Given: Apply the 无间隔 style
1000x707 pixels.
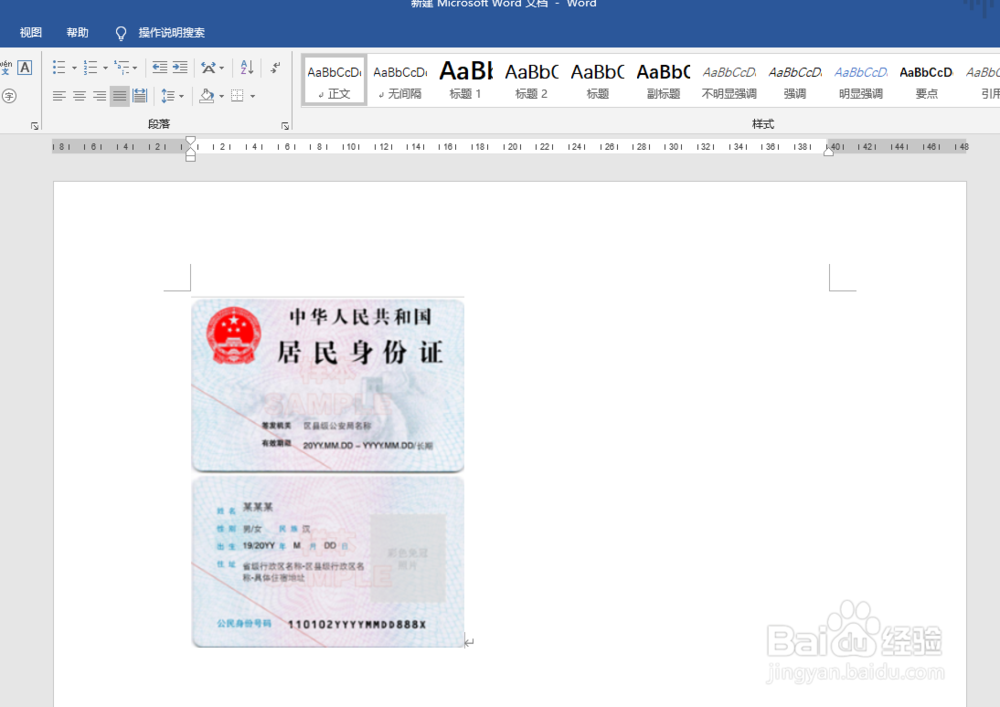Looking at the screenshot, I should 399,80.
